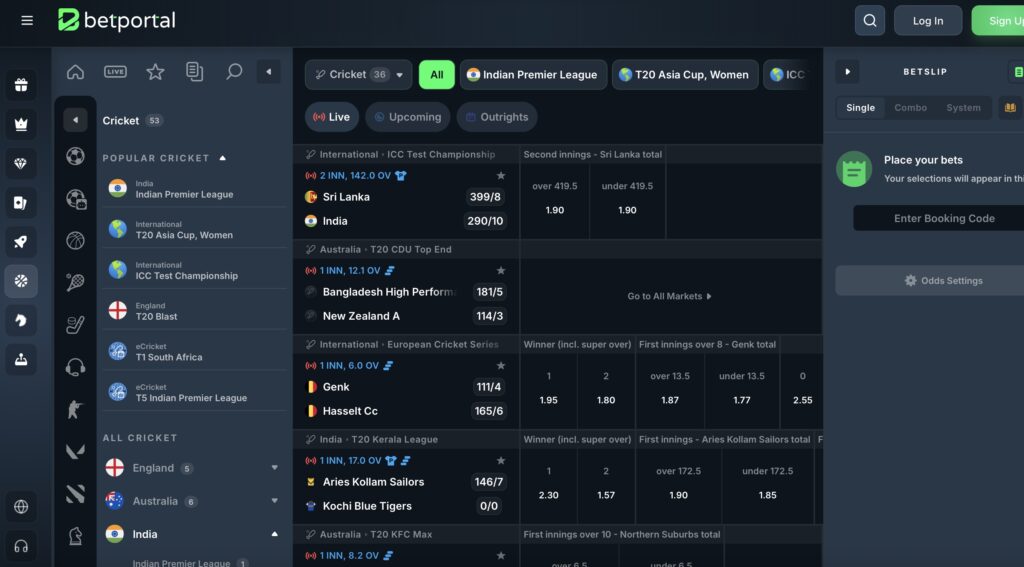
Task: Click the betportal logo
Action: pyautogui.click(x=116, y=20)
